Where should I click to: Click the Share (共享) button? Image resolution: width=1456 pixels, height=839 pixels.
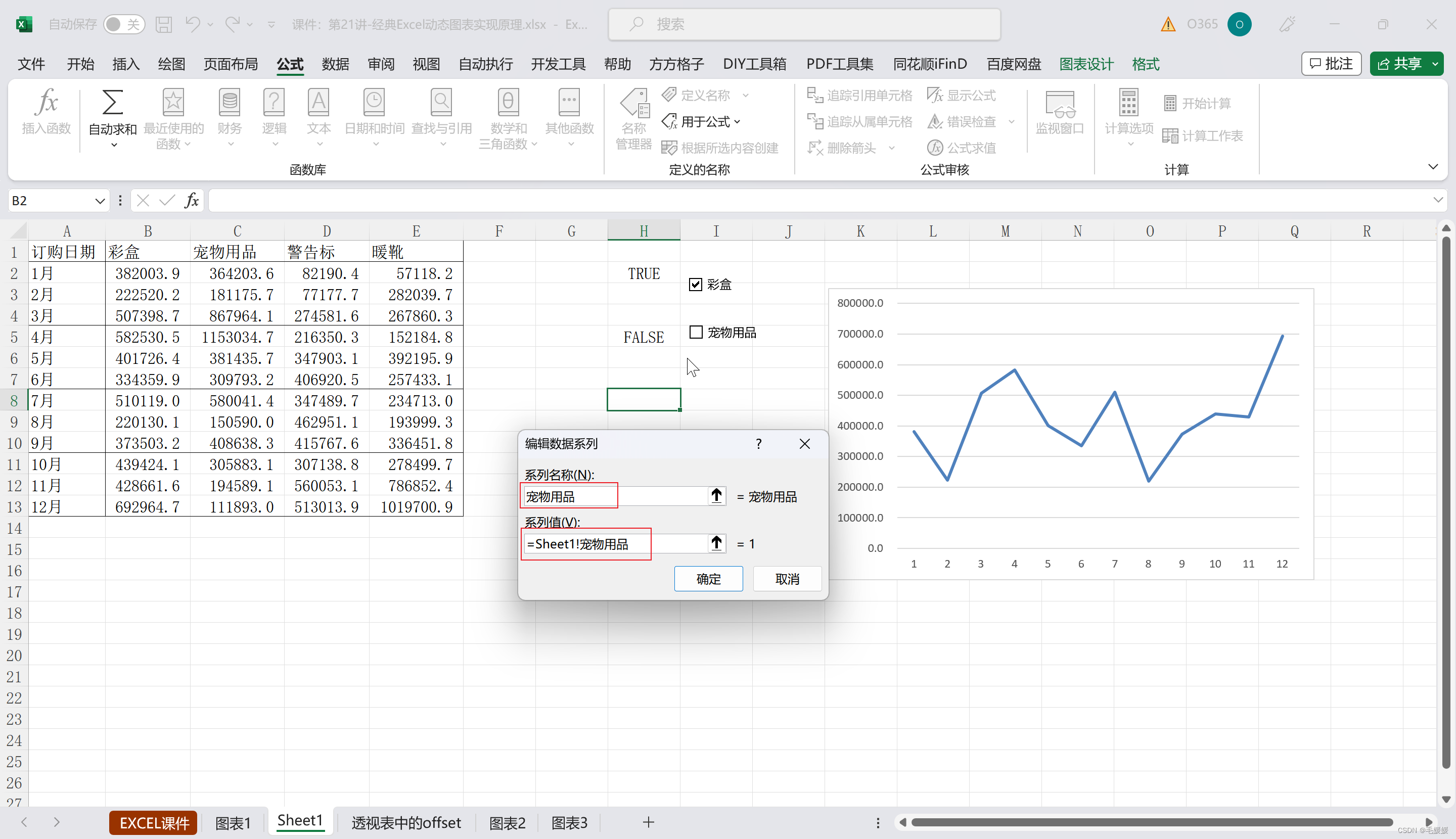pos(1399,64)
